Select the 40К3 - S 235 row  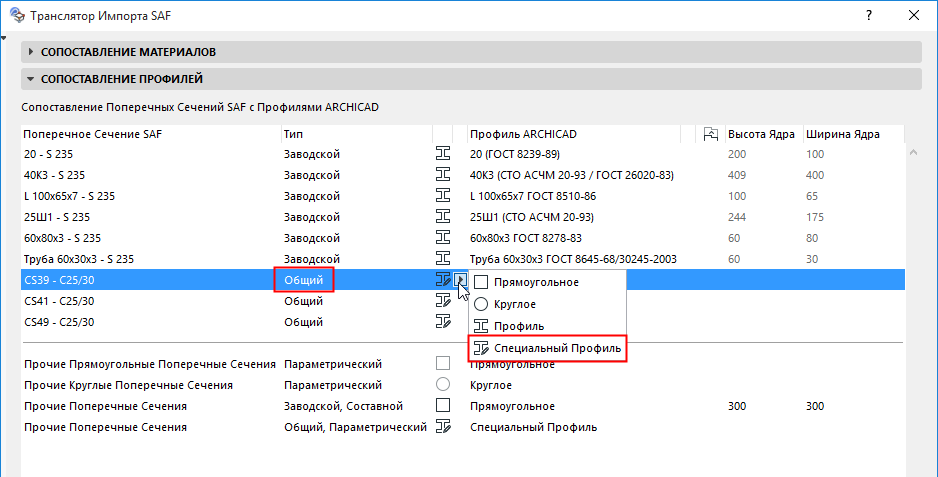click(x=462, y=175)
